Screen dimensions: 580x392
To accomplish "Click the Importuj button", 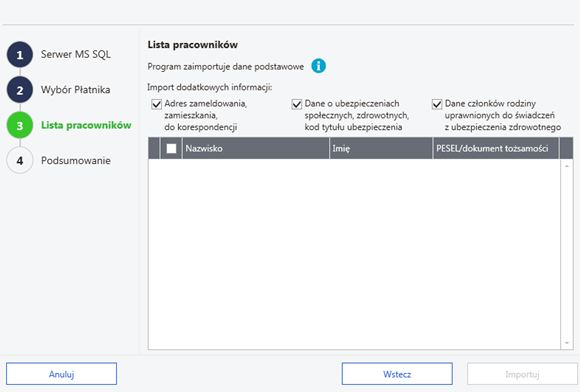I will pos(522,374).
